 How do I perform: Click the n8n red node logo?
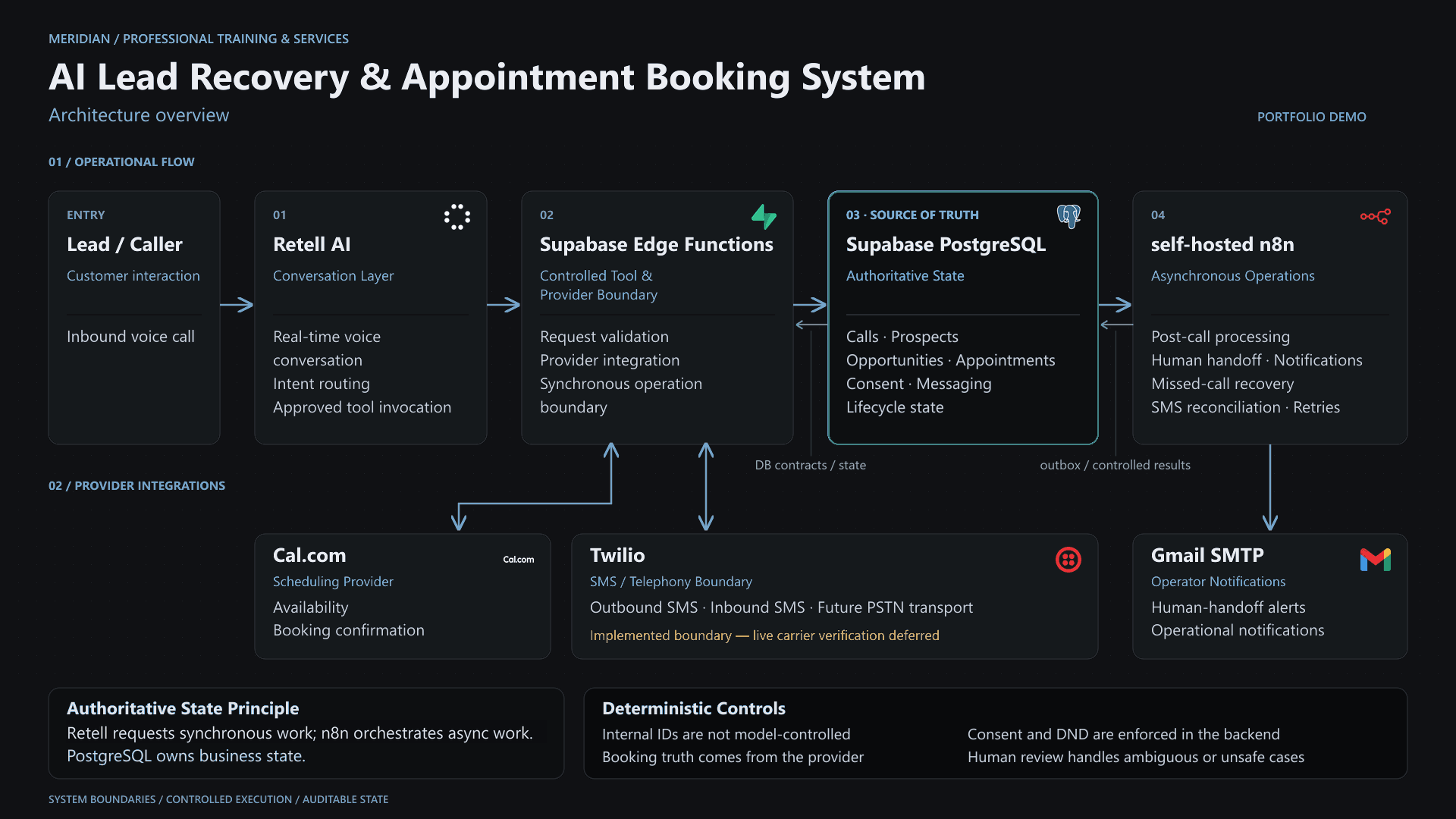[1375, 217]
